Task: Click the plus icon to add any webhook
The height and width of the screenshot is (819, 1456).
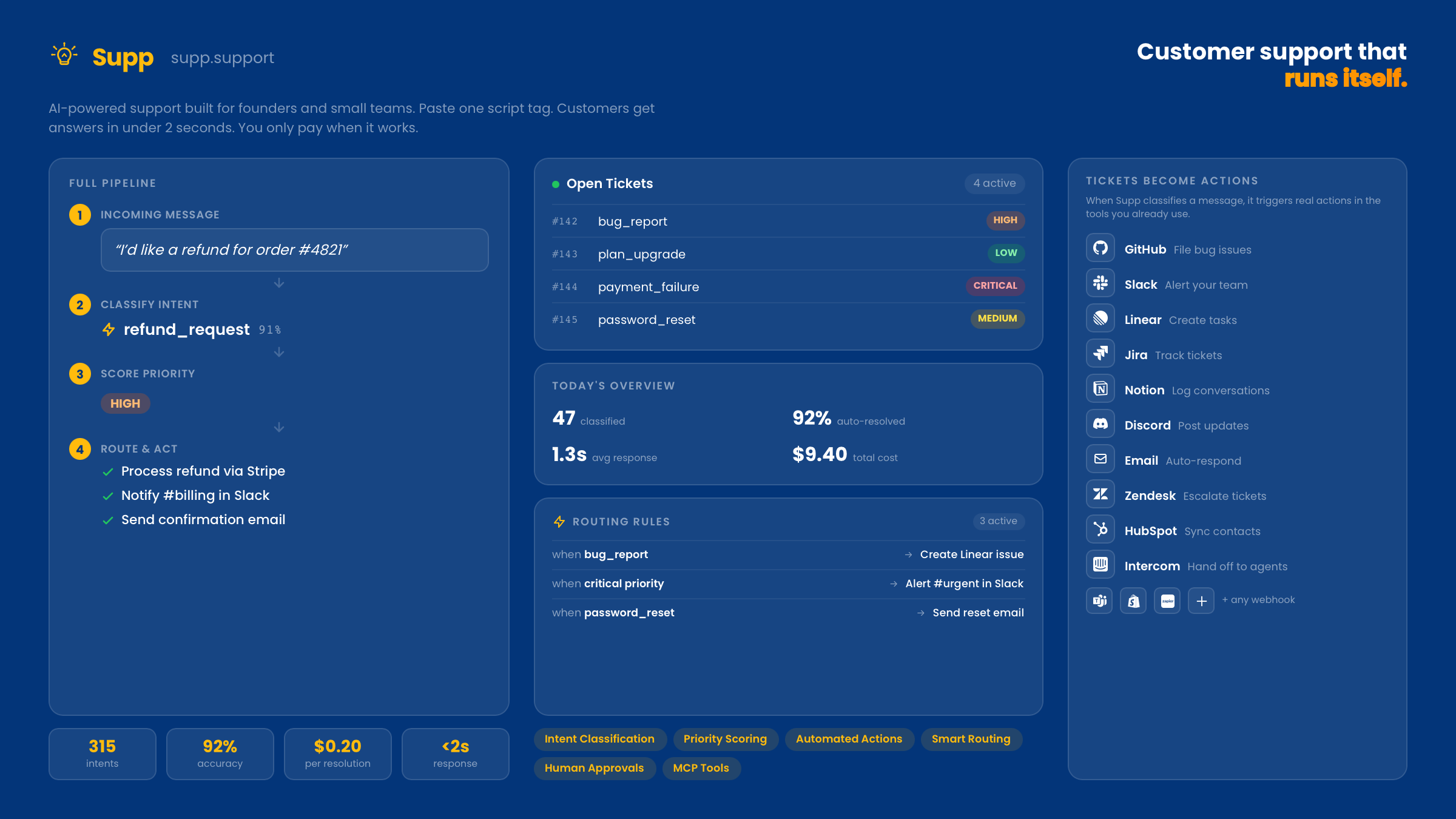Action: (x=1201, y=600)
